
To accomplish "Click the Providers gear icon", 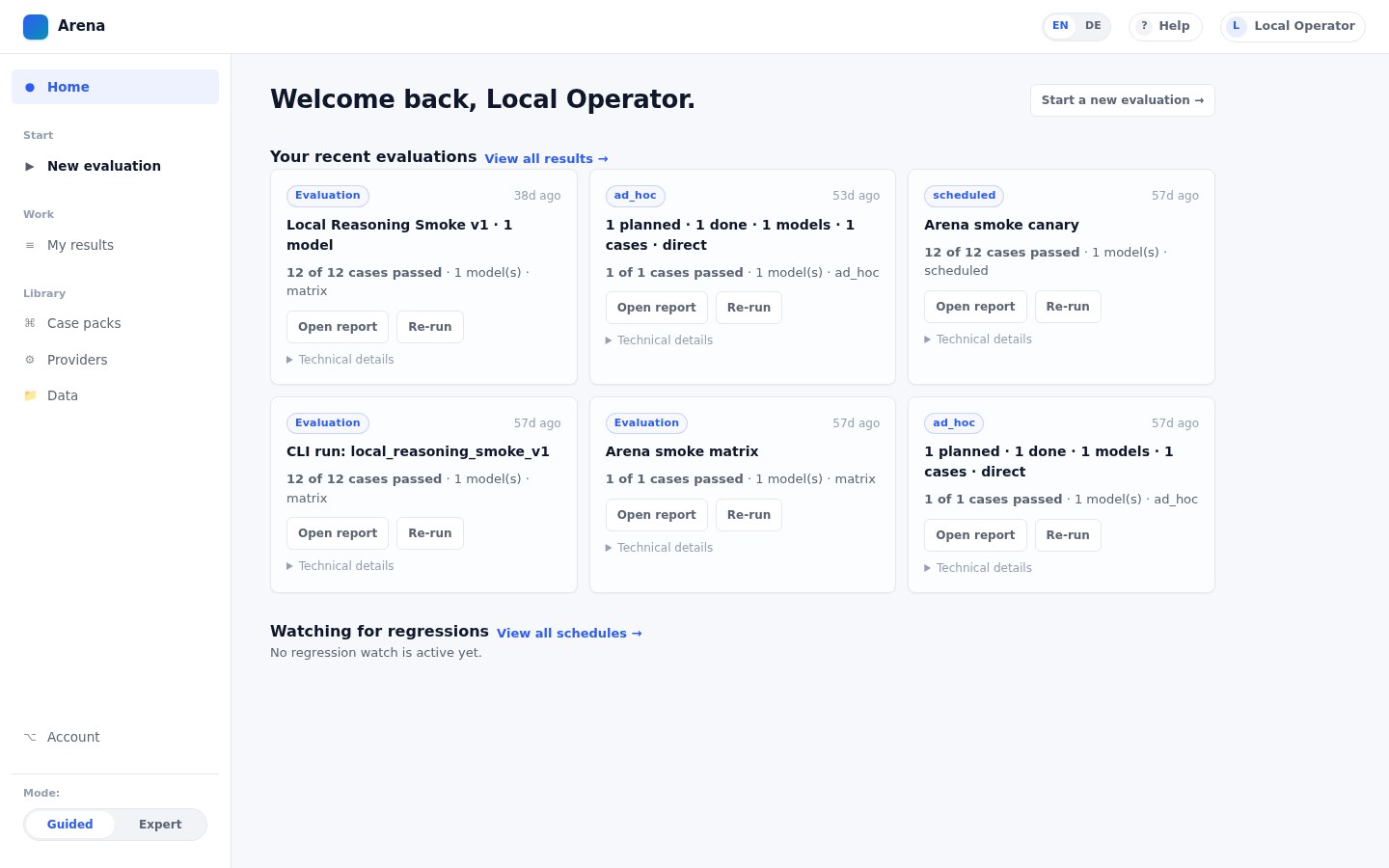I will click(30, 360).
